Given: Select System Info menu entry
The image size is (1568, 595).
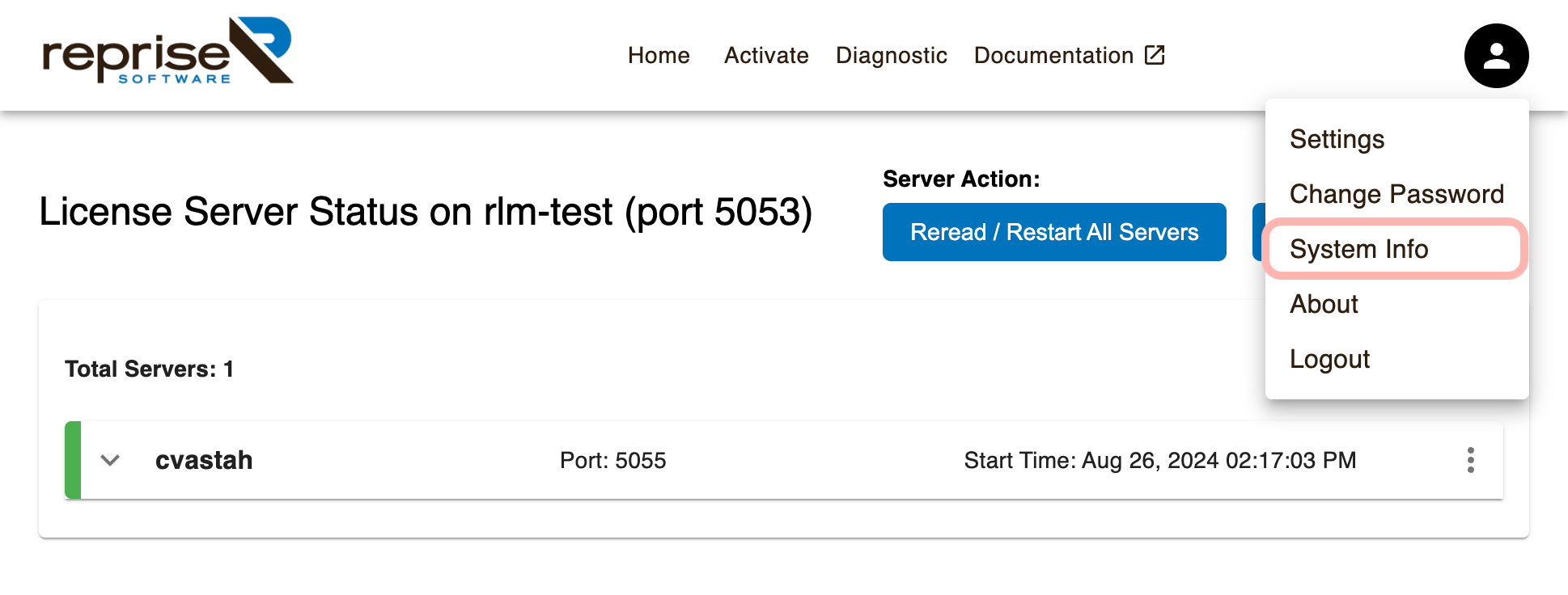Looking at the screenshot, I should pos(1396,249).
